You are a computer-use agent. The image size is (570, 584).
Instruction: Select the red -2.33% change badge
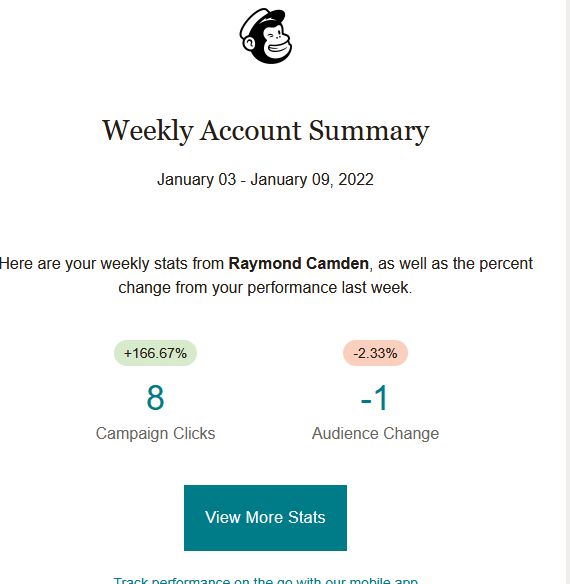point(375,353)
